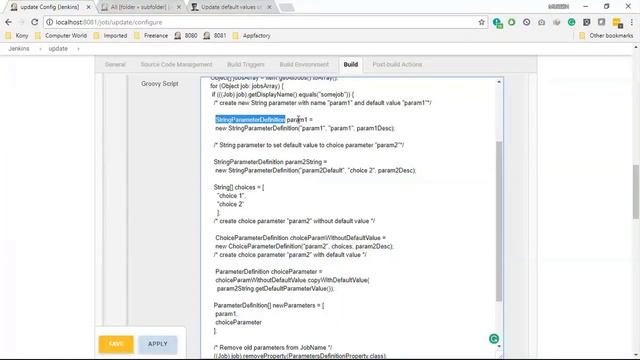Select the General config tab
This screenshot has width=640, height=360.
pyautogui.click(x=115, y=64)
